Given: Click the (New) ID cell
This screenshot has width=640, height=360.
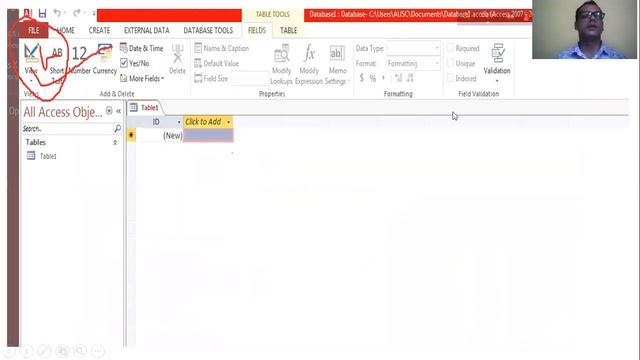Looking at the screenshot, I should pyautogui.click(x=160, y=136).
